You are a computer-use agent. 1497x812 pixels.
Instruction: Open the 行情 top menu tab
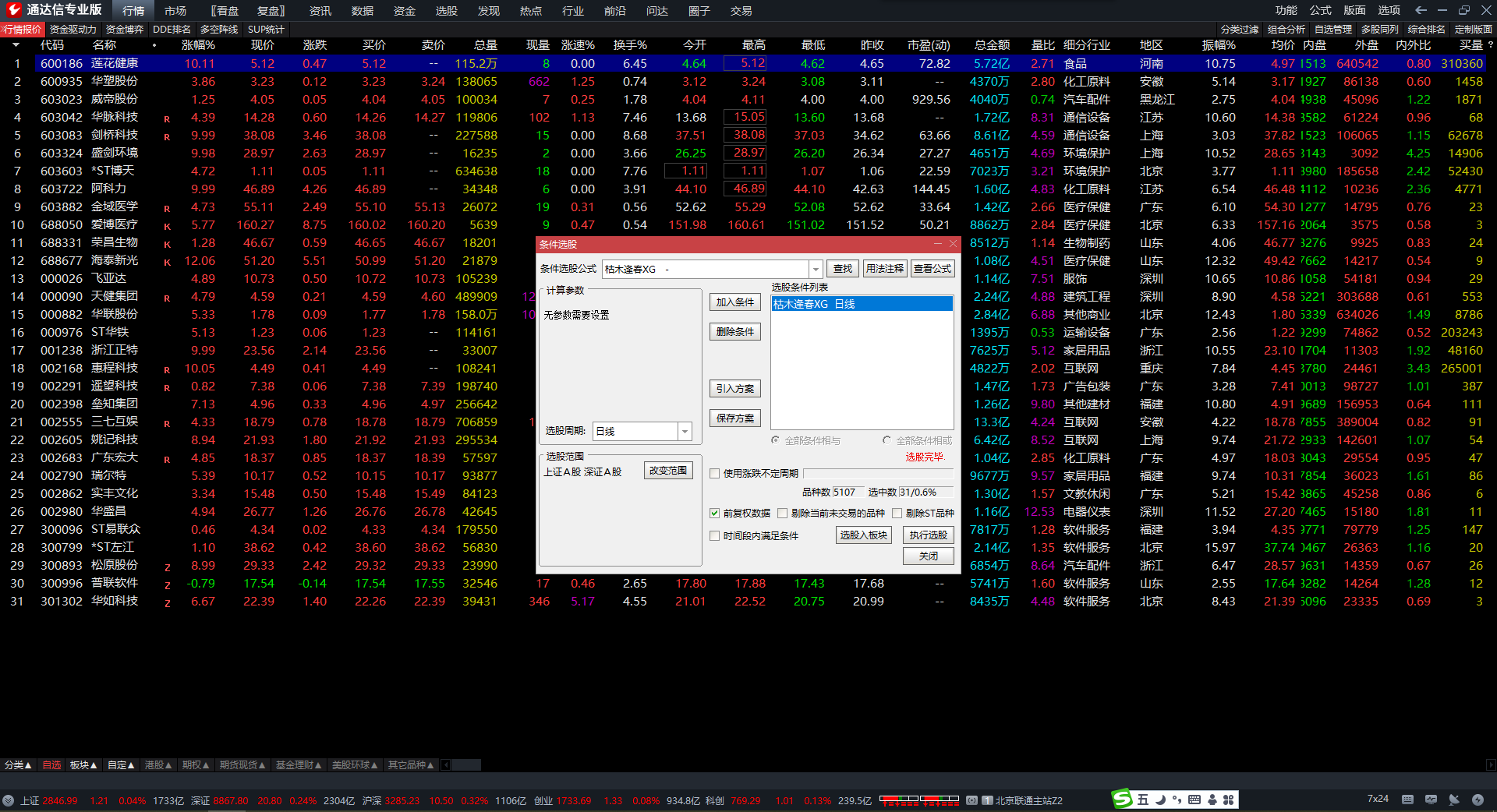tap(133, 11)
